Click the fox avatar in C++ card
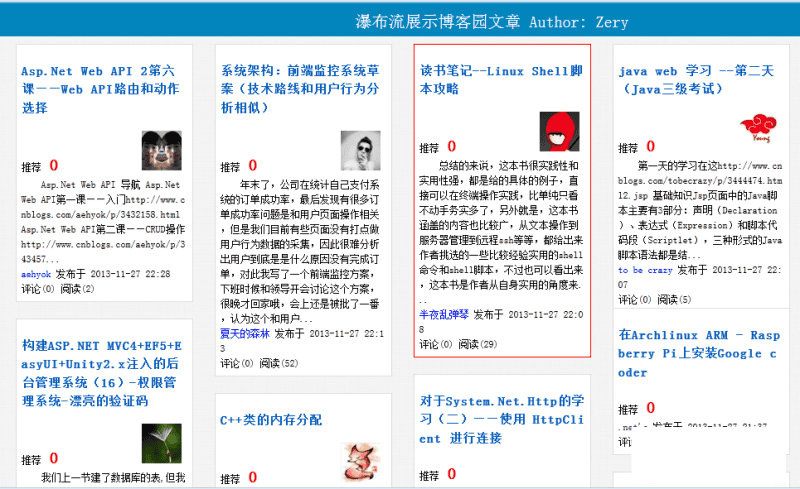The height and width of the screenshot is (489, 800). point(361,462)
